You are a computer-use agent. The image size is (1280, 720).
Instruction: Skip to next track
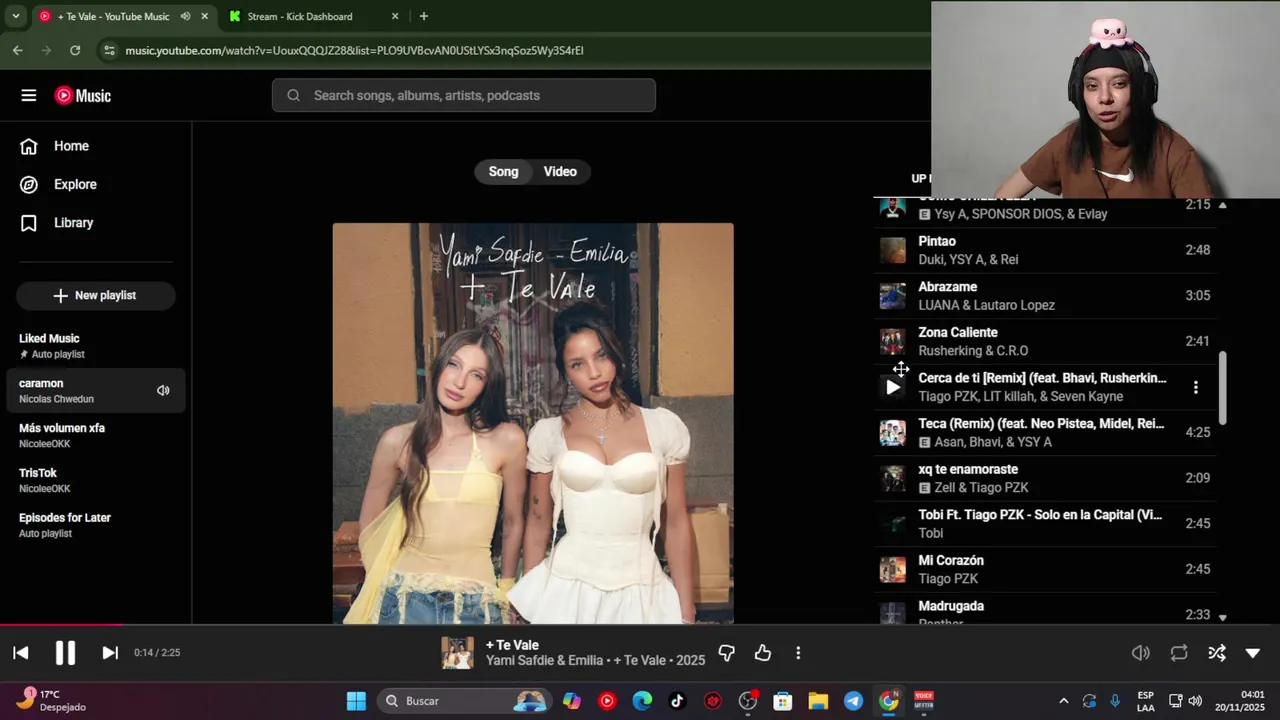[x=110, y=653]
